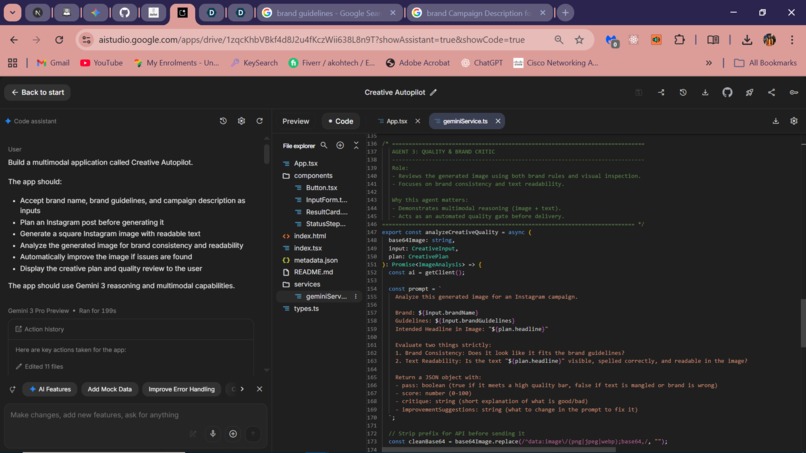
Task: Click the Edited 11 files entry
Action: pyautogui.click(x=39, y=367)
